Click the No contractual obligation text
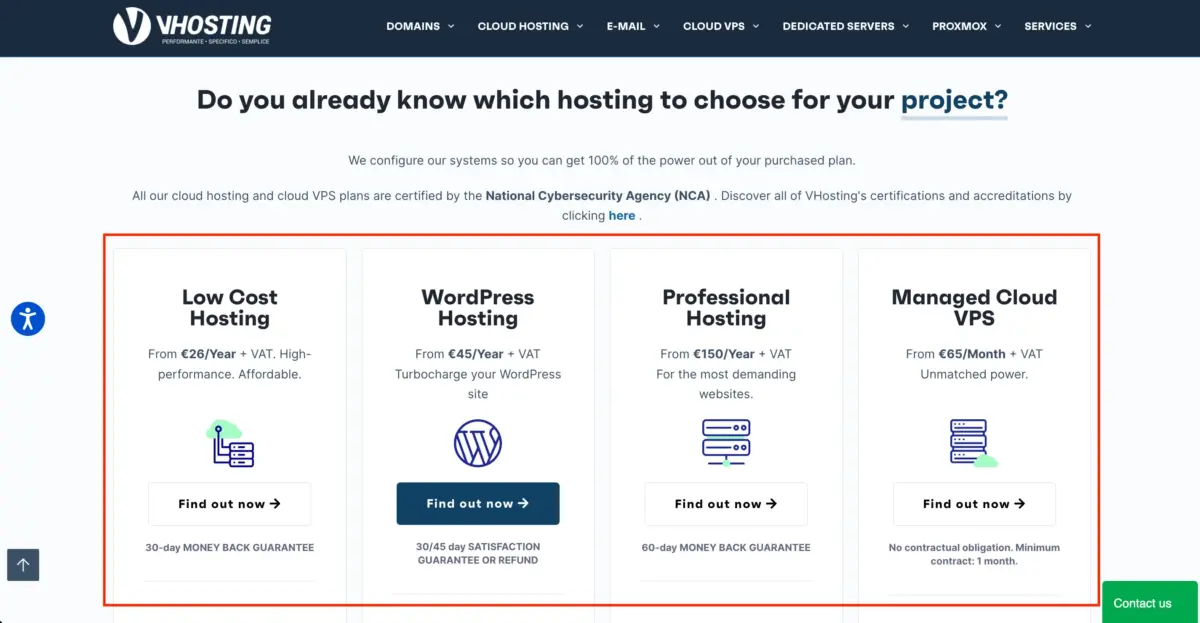1200x623 pixels. coord(974,555)
